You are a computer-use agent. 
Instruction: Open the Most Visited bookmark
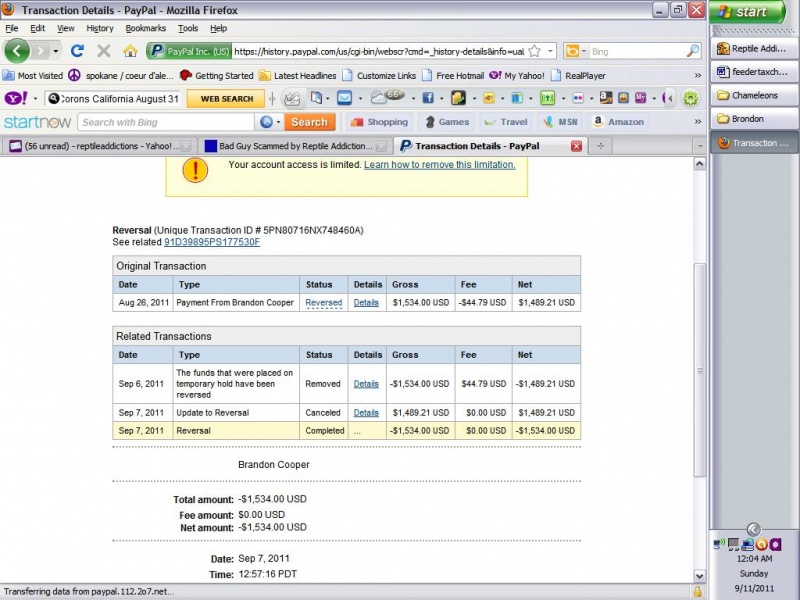(x=33, y=76)
